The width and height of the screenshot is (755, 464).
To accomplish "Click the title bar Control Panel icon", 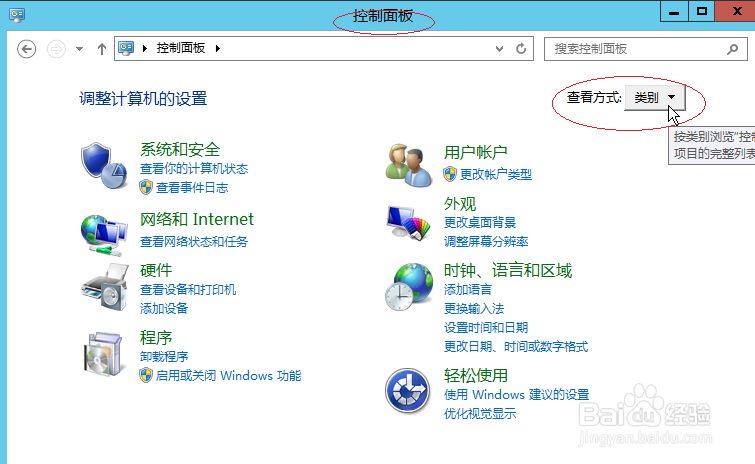I will 17,14.
